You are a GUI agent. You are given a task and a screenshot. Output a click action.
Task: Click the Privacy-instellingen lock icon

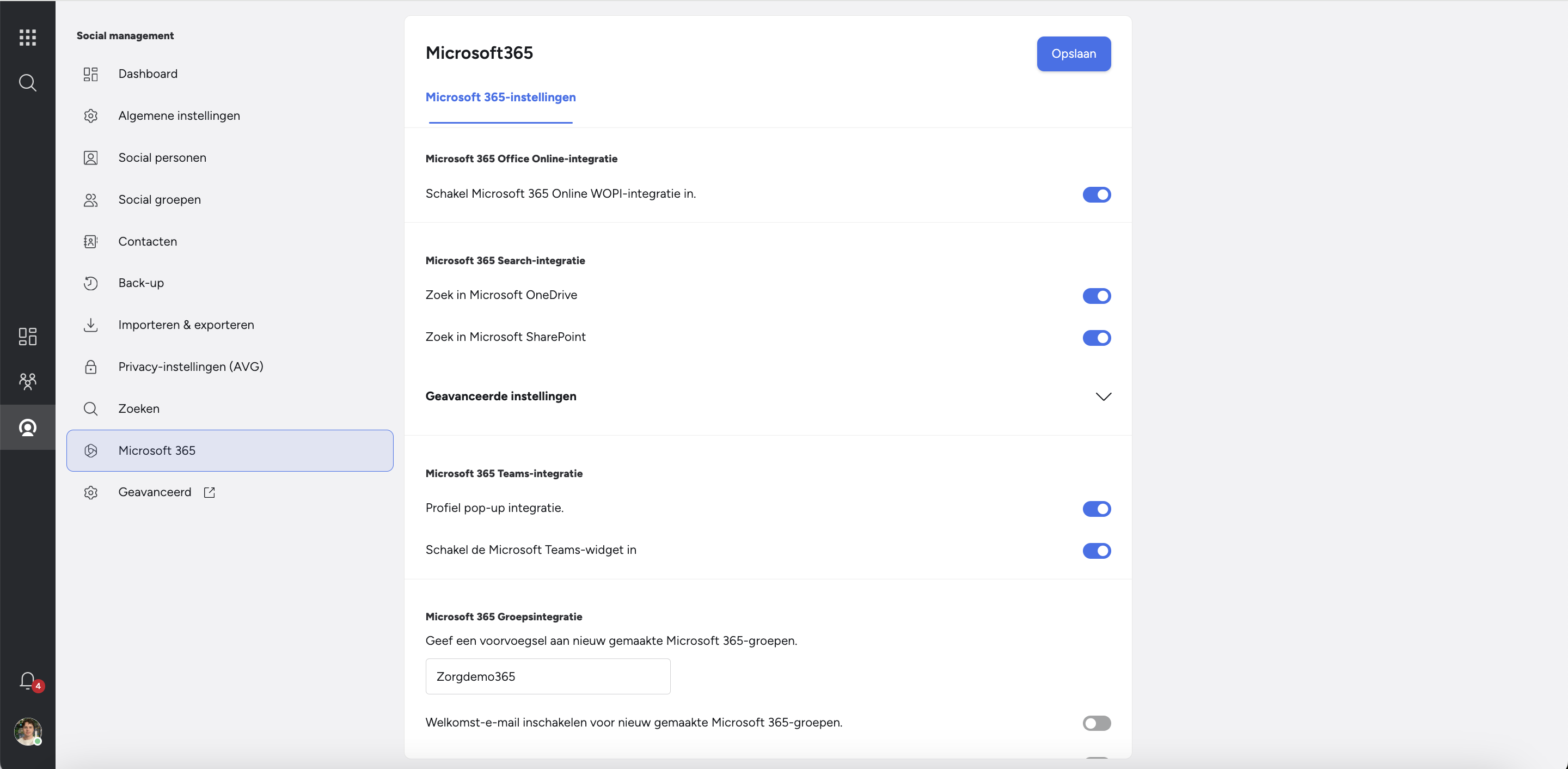point(91,367)
